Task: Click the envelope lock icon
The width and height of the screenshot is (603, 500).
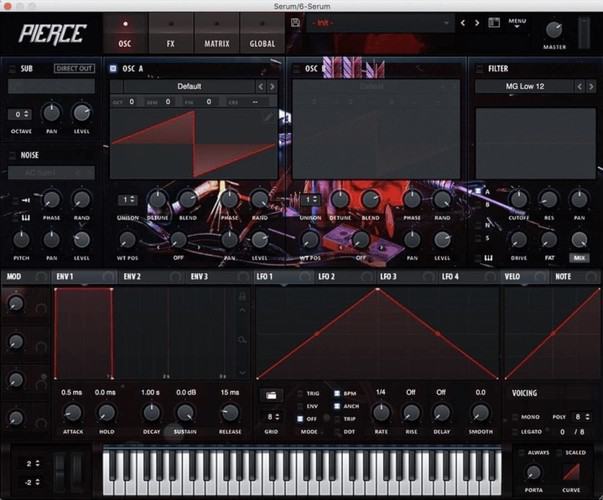Action: pos(242,296)
